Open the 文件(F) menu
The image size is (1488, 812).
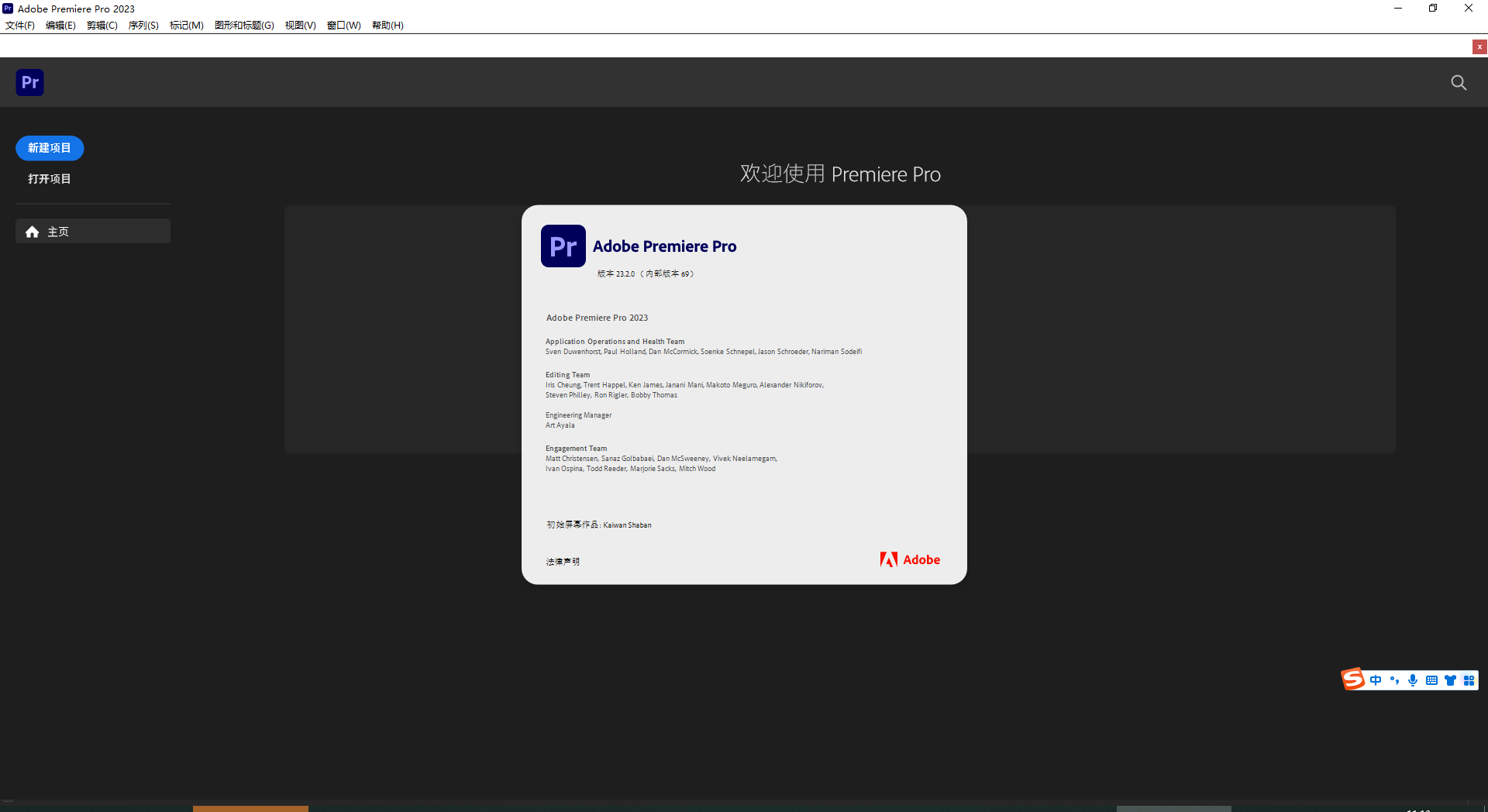19,25
